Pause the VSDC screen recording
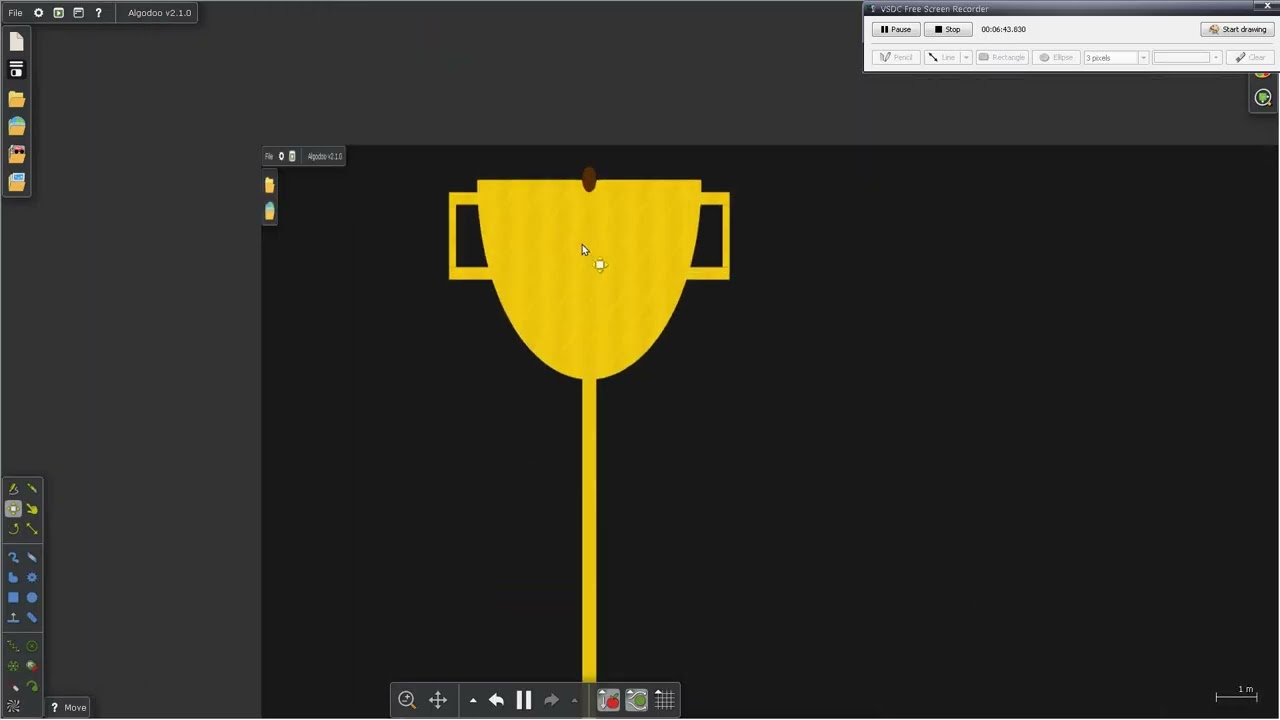1280x720 pixels. click(896, 30)
